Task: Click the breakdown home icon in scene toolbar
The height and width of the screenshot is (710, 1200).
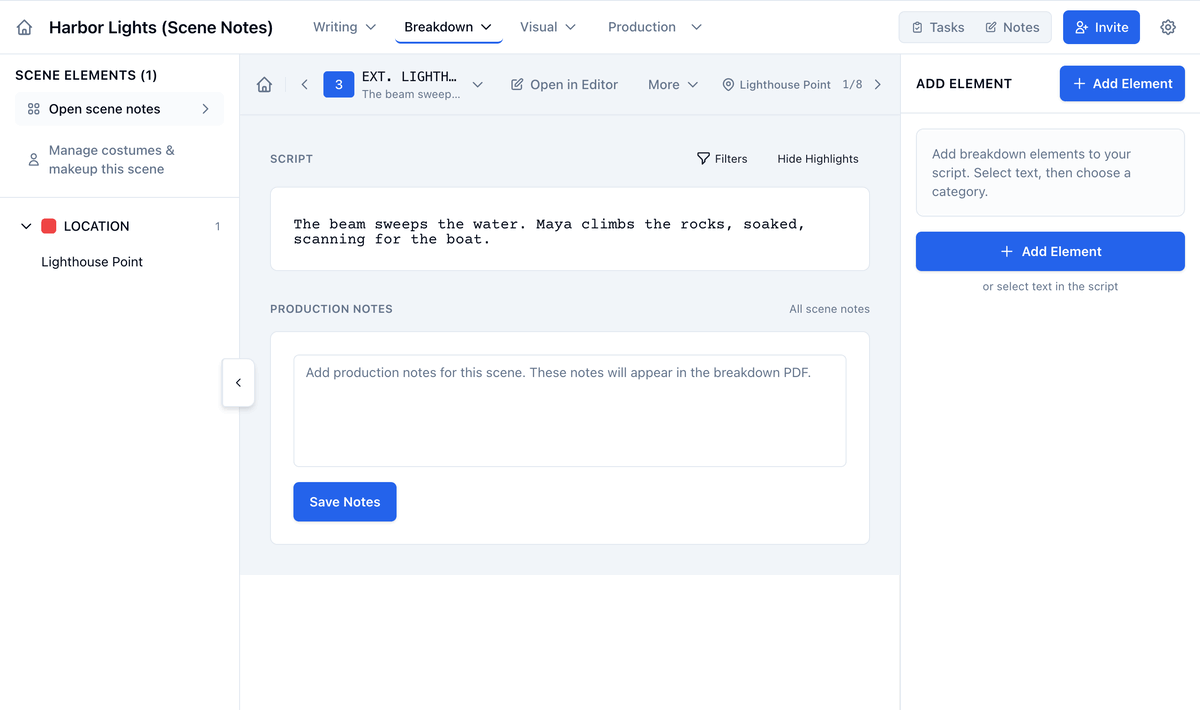Action: click(264, 85)
